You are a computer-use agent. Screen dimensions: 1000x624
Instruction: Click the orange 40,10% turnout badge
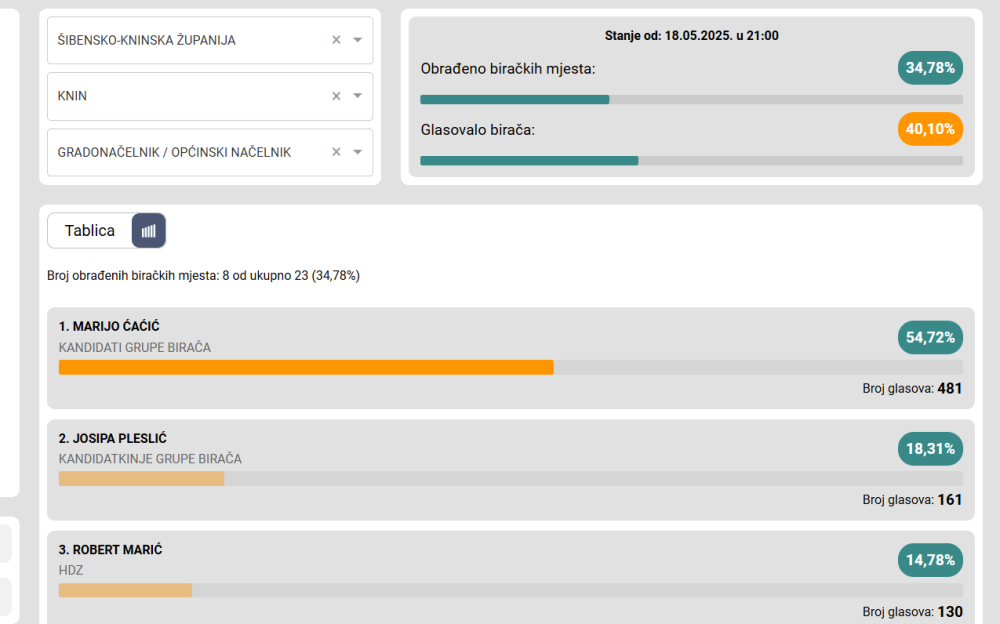(930, 129)
